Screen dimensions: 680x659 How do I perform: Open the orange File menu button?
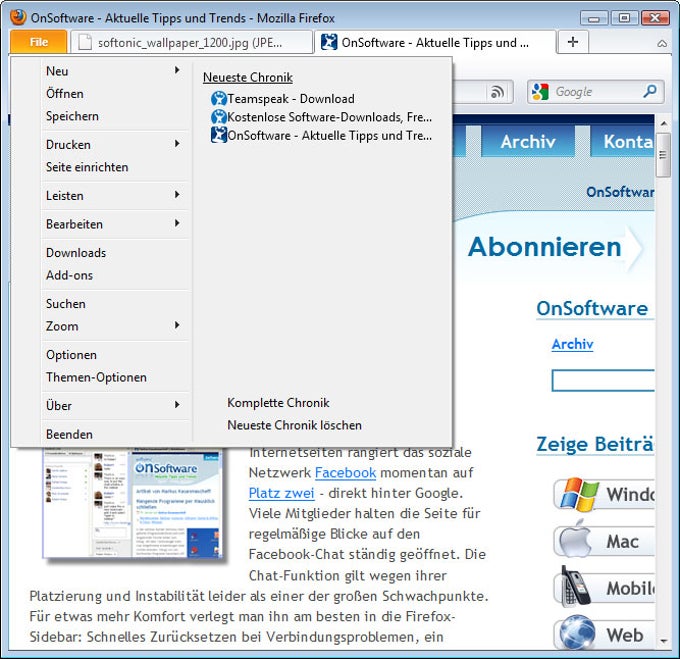[x=39, y=42]
